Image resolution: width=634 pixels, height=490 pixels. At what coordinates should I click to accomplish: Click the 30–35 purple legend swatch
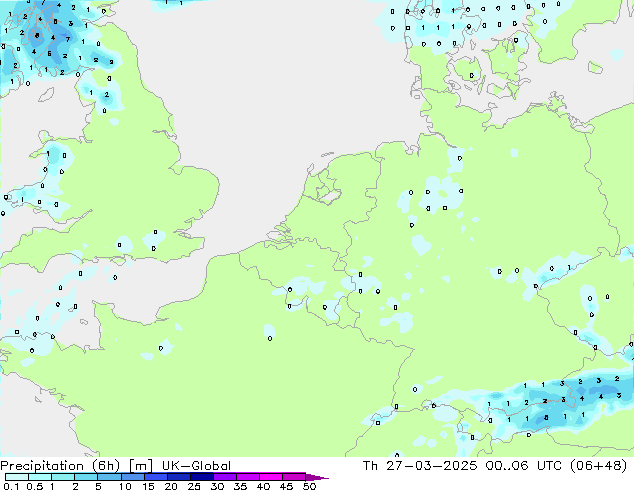(225, 477)
